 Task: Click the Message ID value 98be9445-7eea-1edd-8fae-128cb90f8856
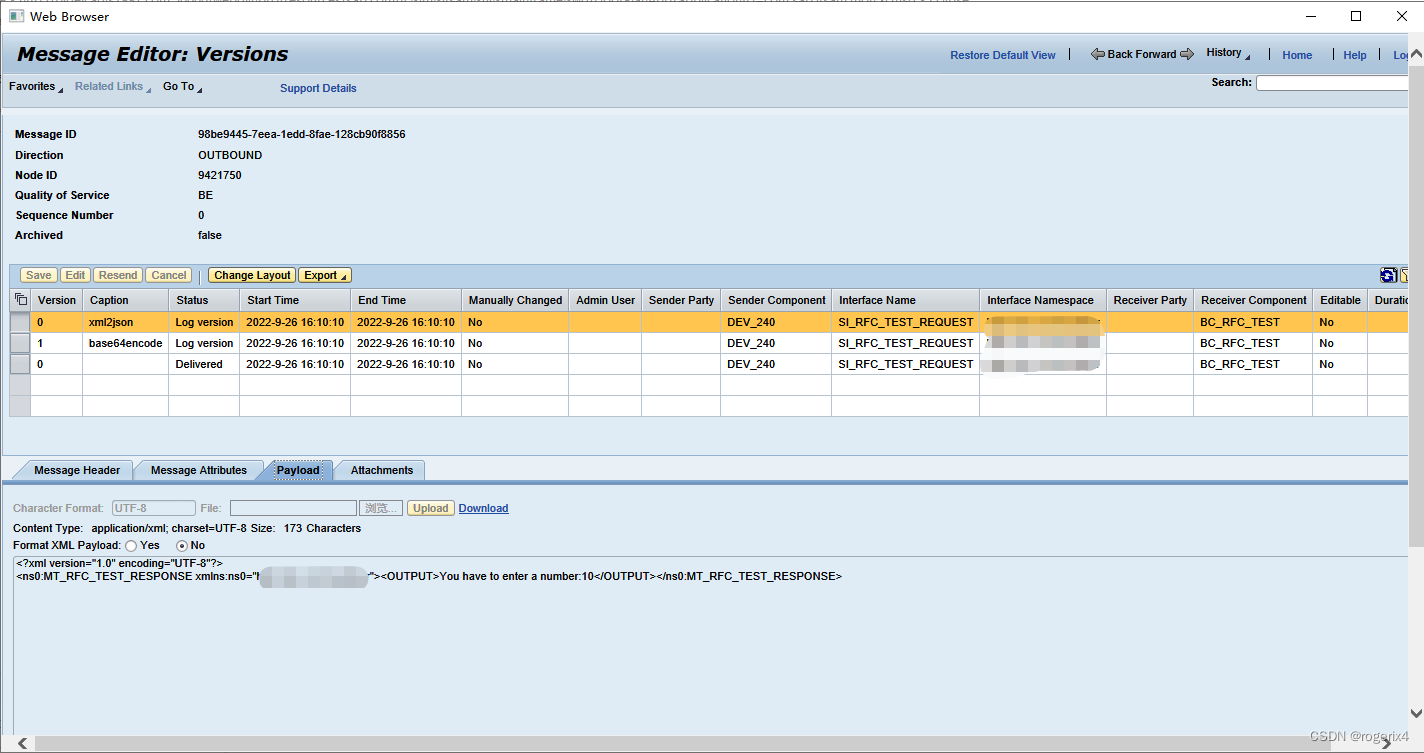point(302,134)
